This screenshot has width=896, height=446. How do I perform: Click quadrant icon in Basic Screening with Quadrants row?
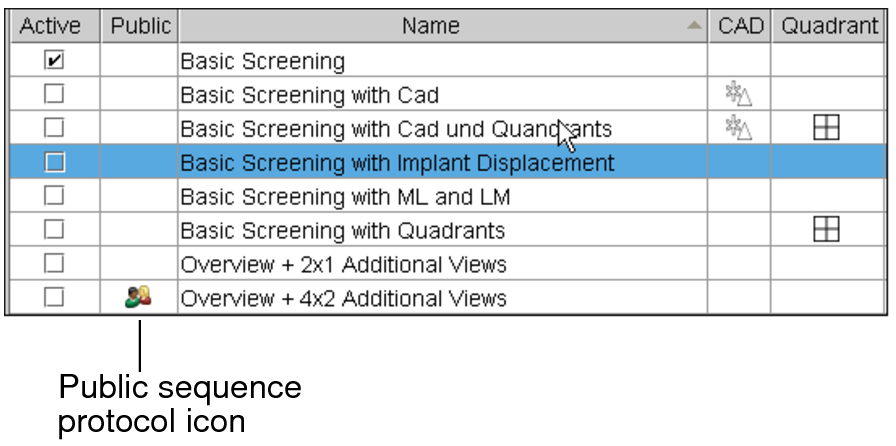(826, 230)
